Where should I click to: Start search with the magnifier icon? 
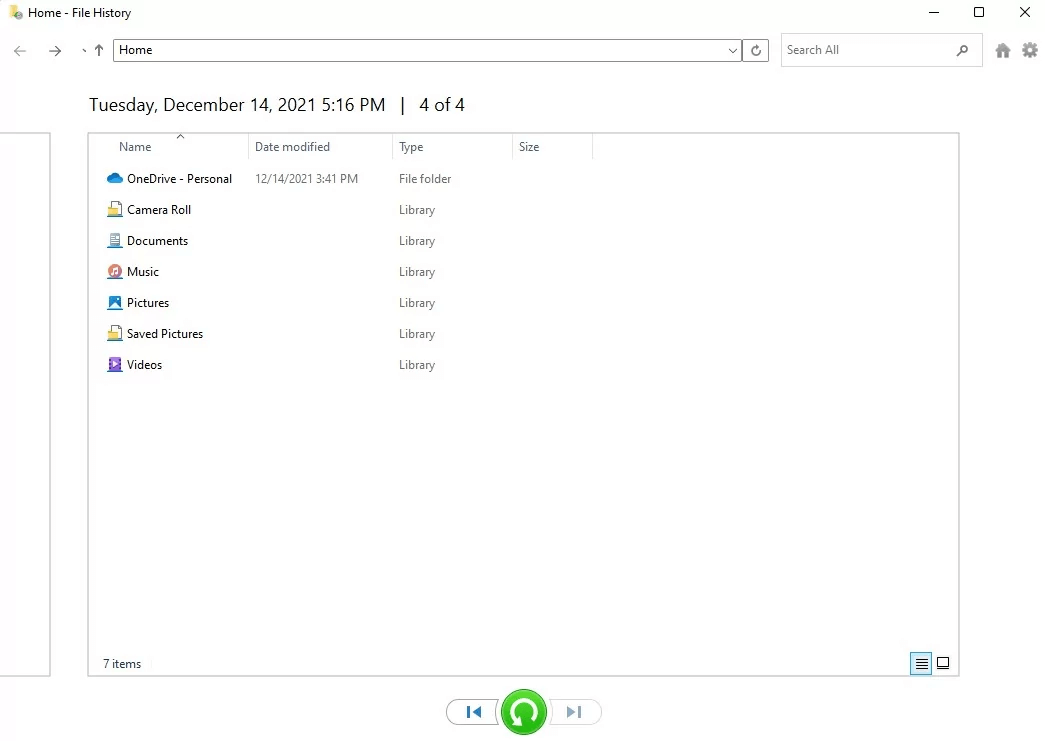point(961,49)
